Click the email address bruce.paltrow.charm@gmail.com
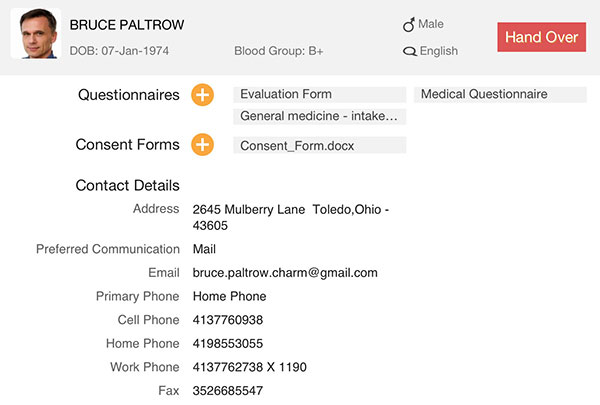The width and height of the screenshot is (600, 405). [285, 272]
